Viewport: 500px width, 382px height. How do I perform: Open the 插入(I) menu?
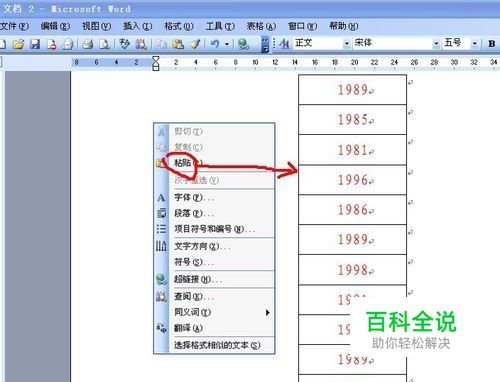tap(138, 26)
